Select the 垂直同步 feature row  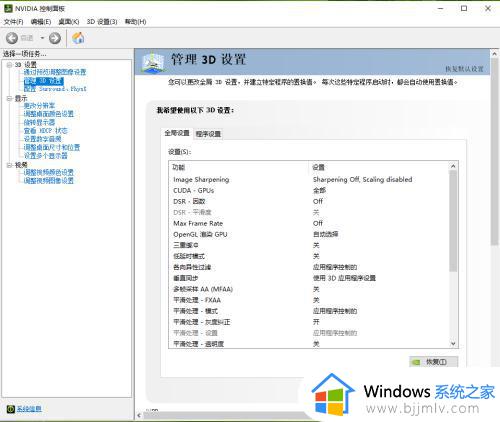click(x=309, y=278)
